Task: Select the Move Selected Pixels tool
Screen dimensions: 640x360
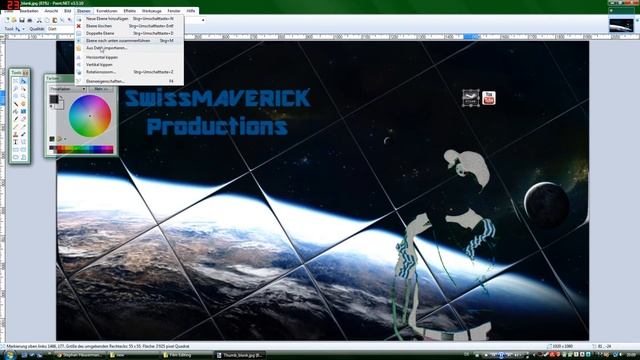Action: point(23,81)
